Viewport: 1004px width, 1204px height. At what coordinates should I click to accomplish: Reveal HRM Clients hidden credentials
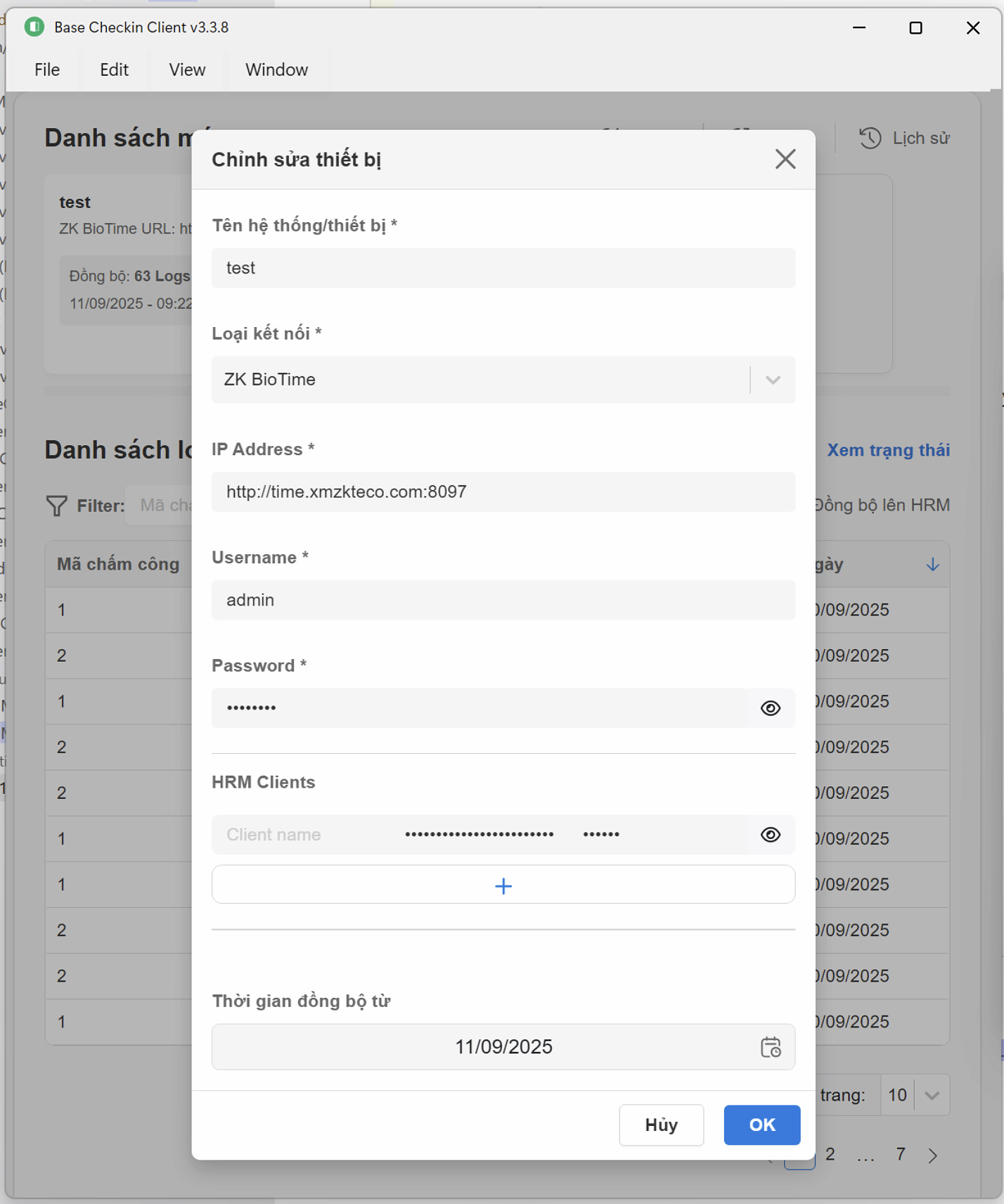tap(770, 835)
